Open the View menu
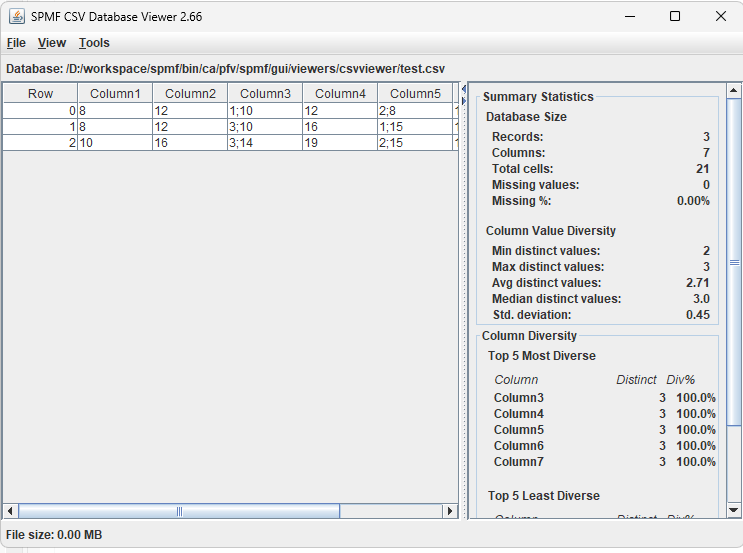The height and width of the screenshot is (553, 743). (52, 43)
